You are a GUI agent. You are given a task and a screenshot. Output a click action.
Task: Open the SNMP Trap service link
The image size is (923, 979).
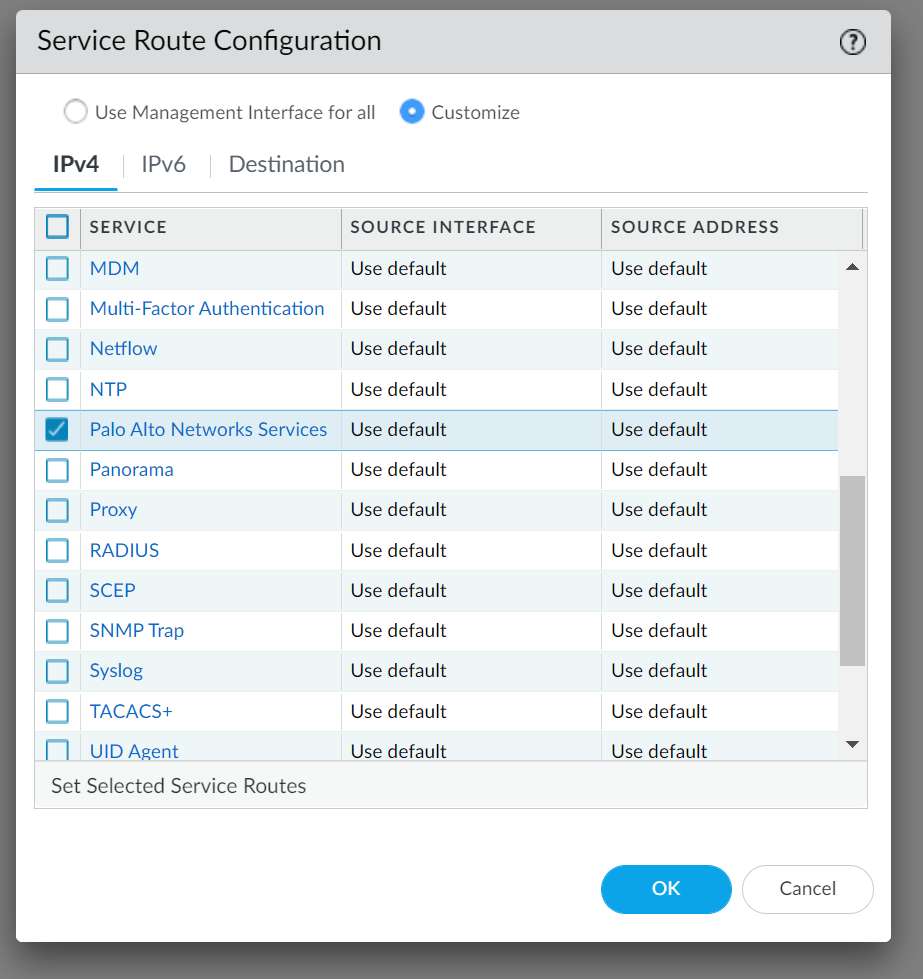[137, 630]
